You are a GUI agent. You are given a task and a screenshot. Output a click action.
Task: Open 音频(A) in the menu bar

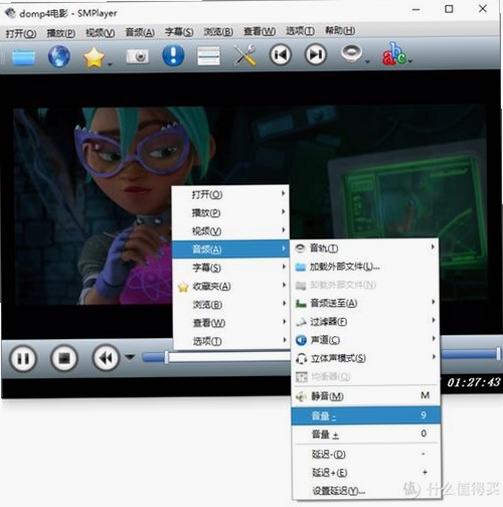(140, 33)
